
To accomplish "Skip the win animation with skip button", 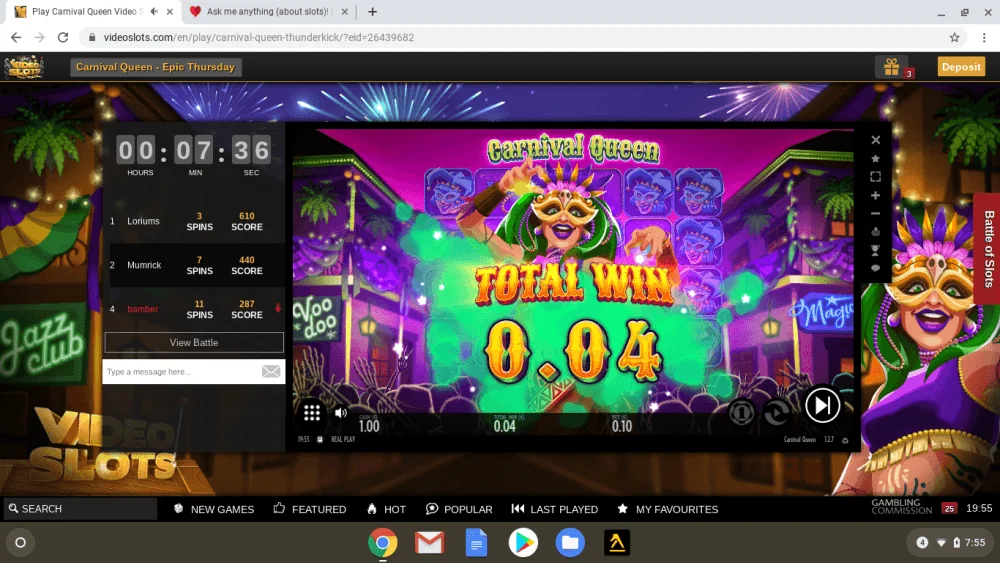I will pos(822,405).
